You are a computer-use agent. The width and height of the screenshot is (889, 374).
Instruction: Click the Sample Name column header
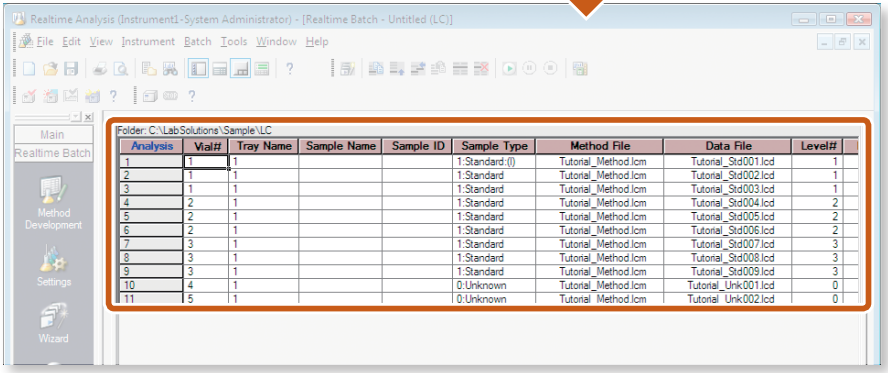341,146
